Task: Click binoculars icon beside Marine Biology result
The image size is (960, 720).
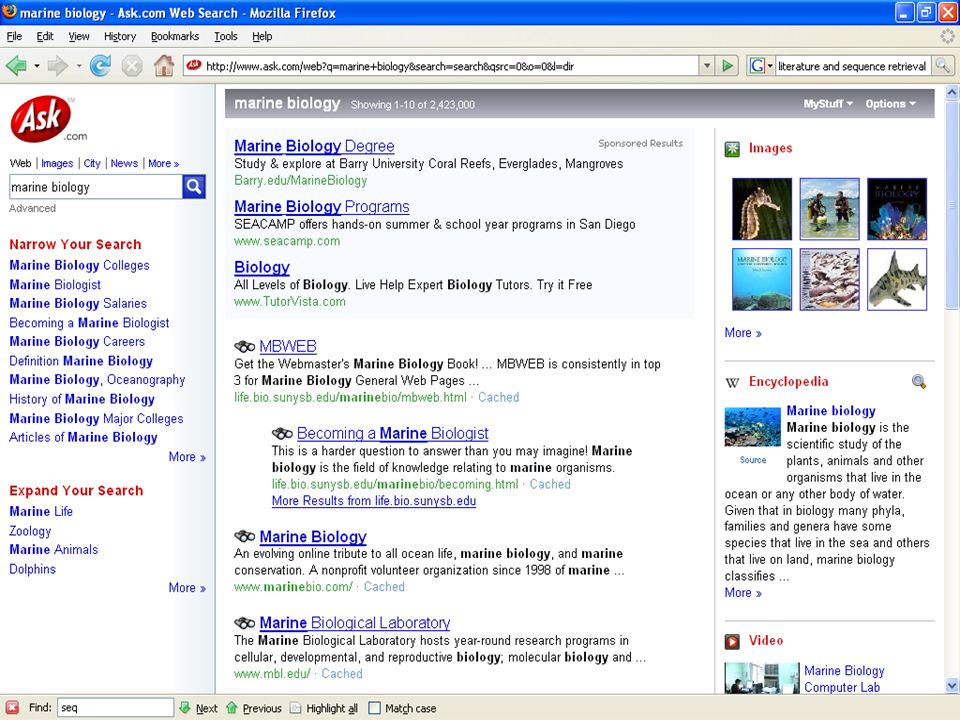Action: click(x=244, y=536)
